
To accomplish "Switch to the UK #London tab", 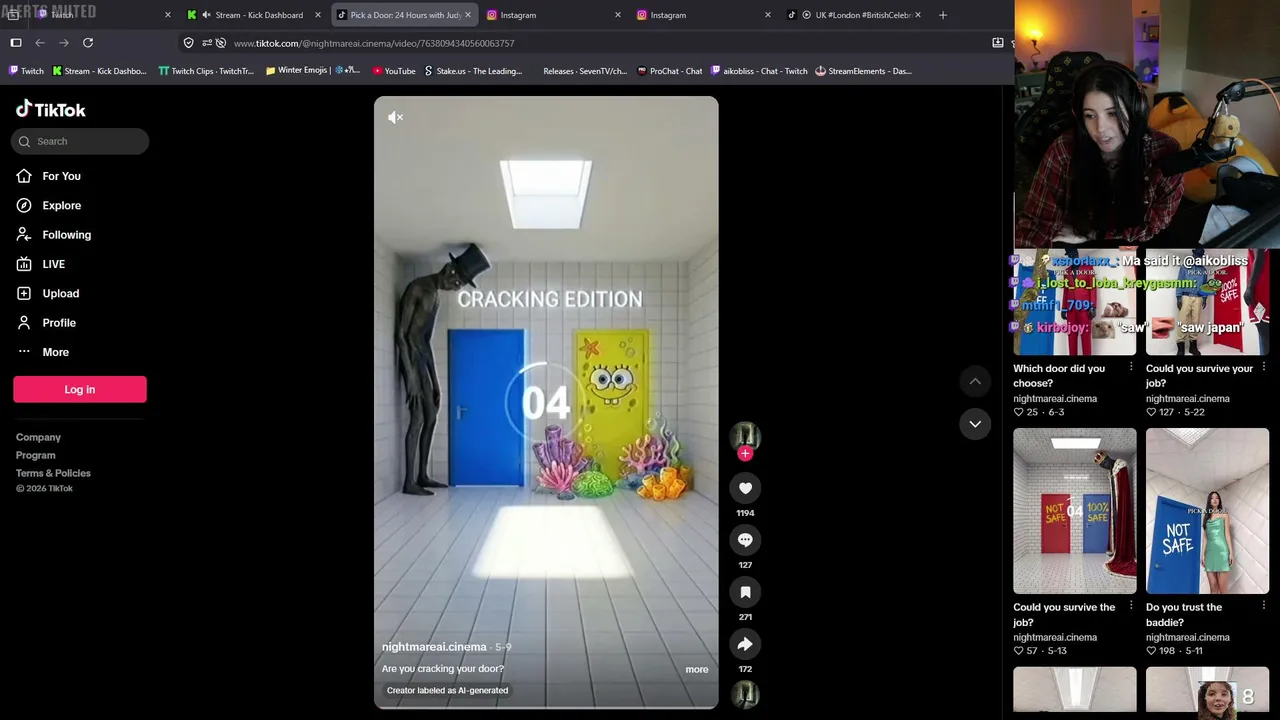I will [x=854, y=15].
